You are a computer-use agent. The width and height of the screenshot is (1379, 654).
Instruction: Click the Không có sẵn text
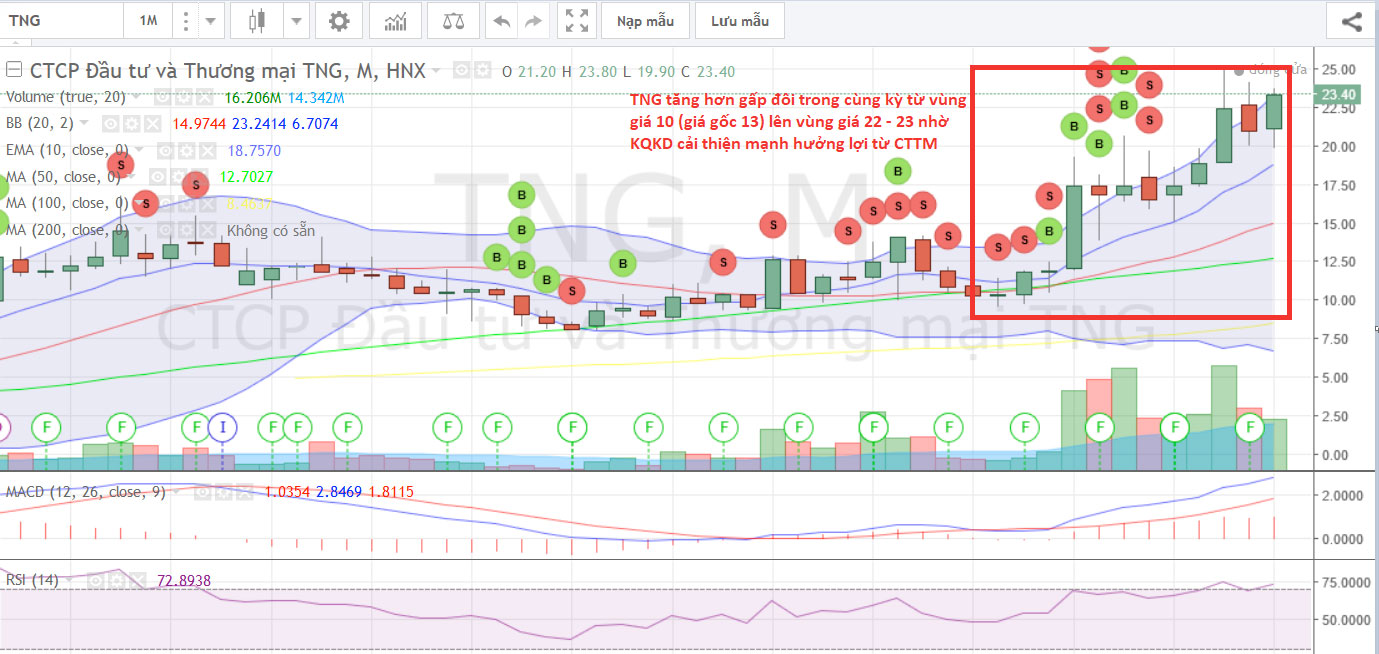pos(271,231)
